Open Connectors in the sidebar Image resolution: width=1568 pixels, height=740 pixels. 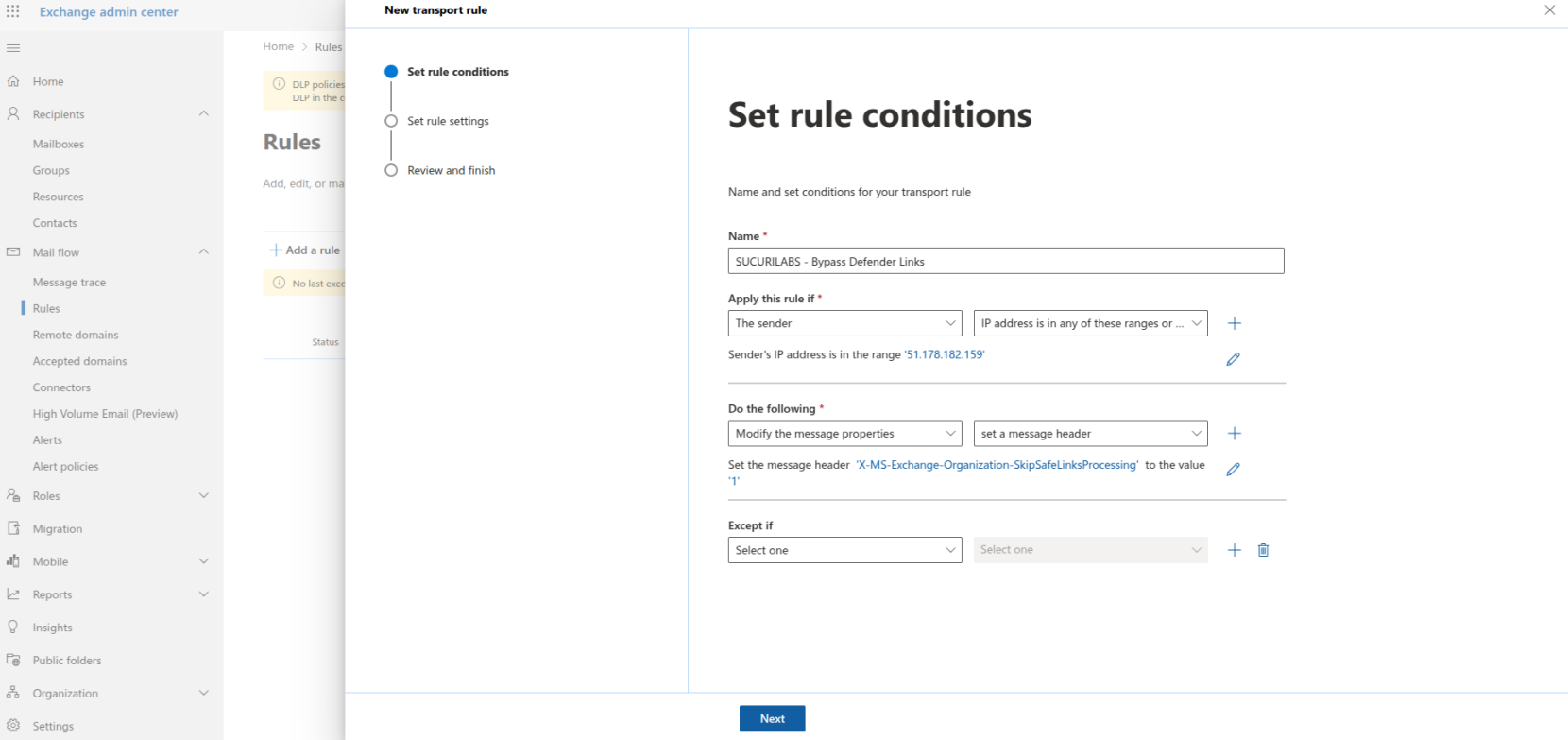61,387
